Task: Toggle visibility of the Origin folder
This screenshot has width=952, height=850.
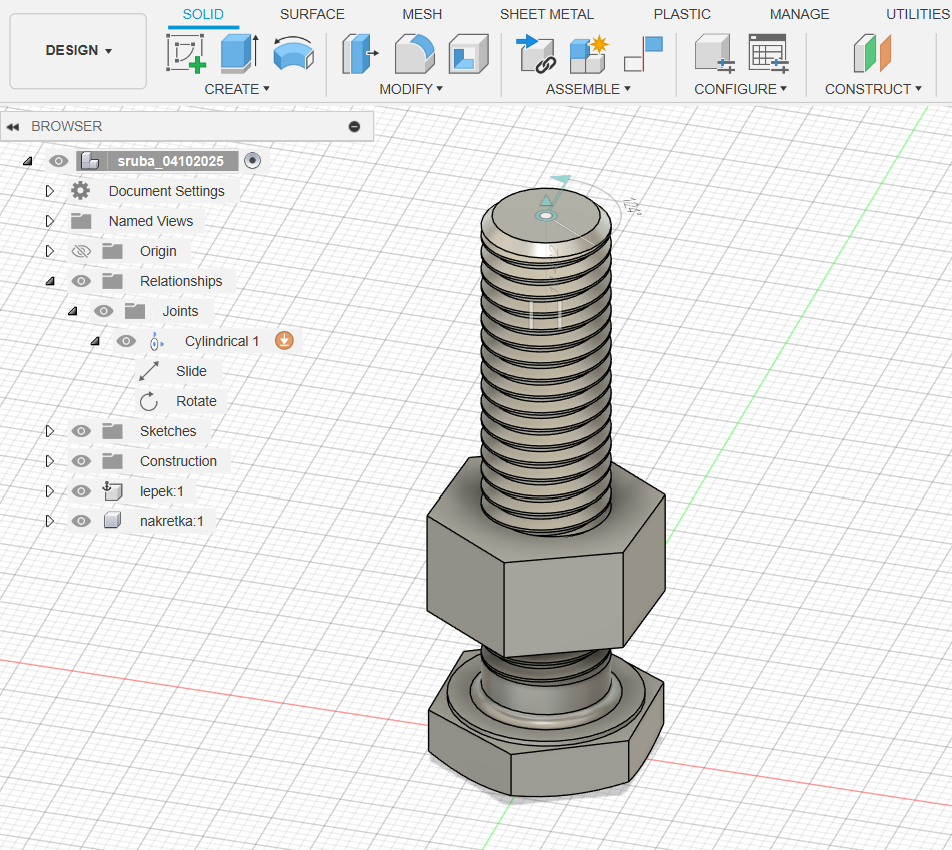Action: point(82,251)
